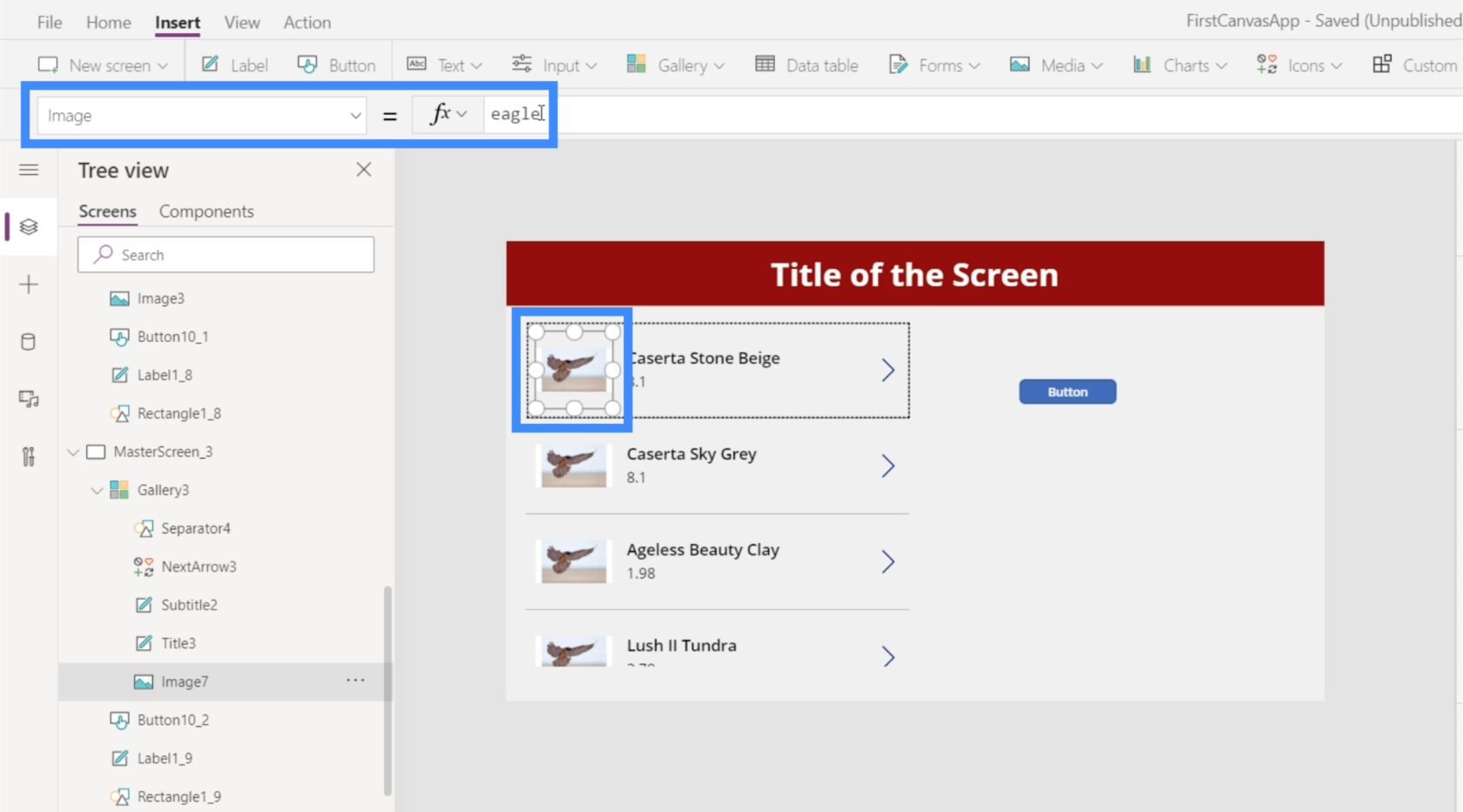Expand New screen dropdown arrow
The image size is (1463, 812).
coord(163,66)
